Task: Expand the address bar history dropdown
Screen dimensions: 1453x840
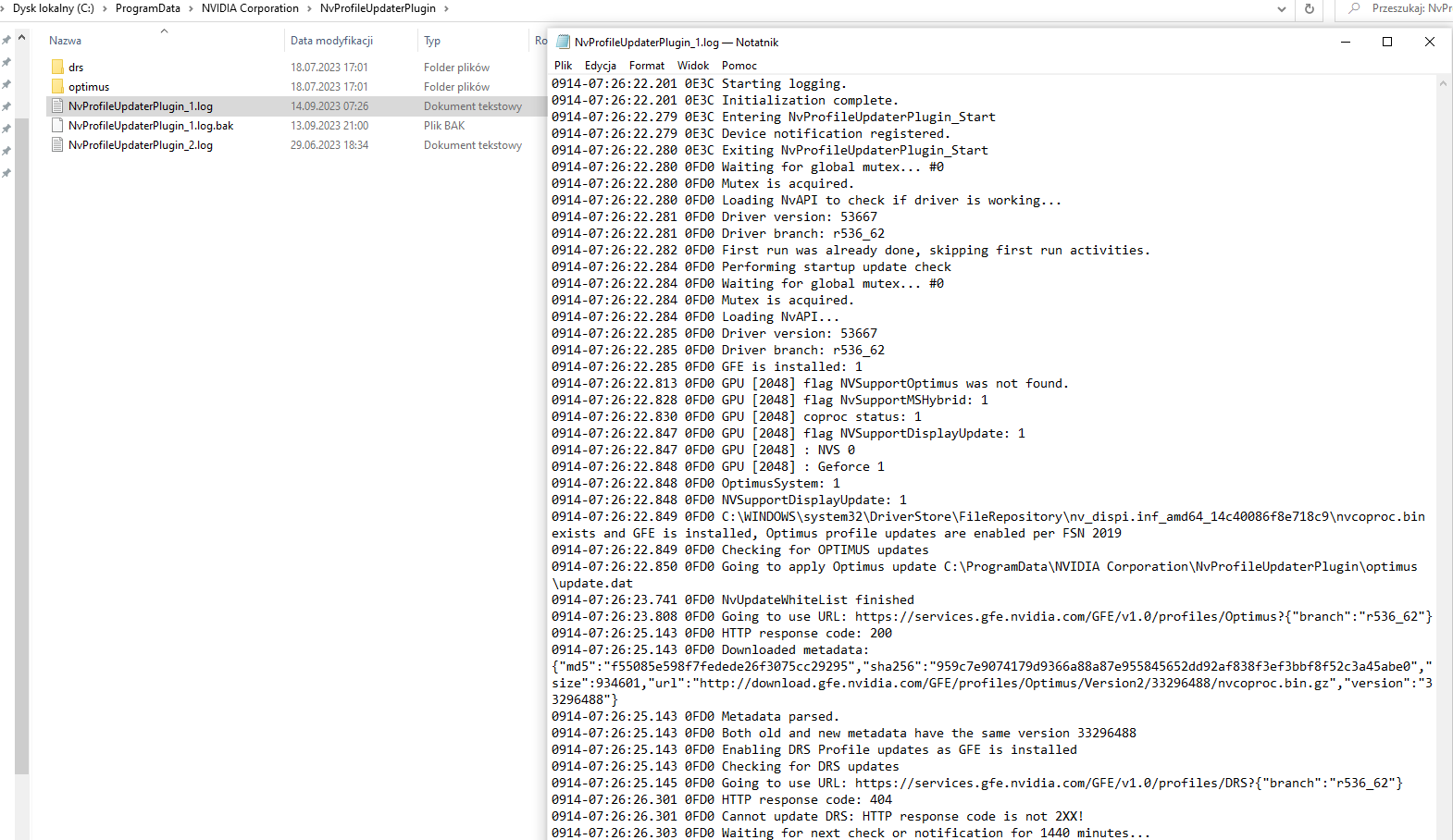Action: tap(1281, 8)
